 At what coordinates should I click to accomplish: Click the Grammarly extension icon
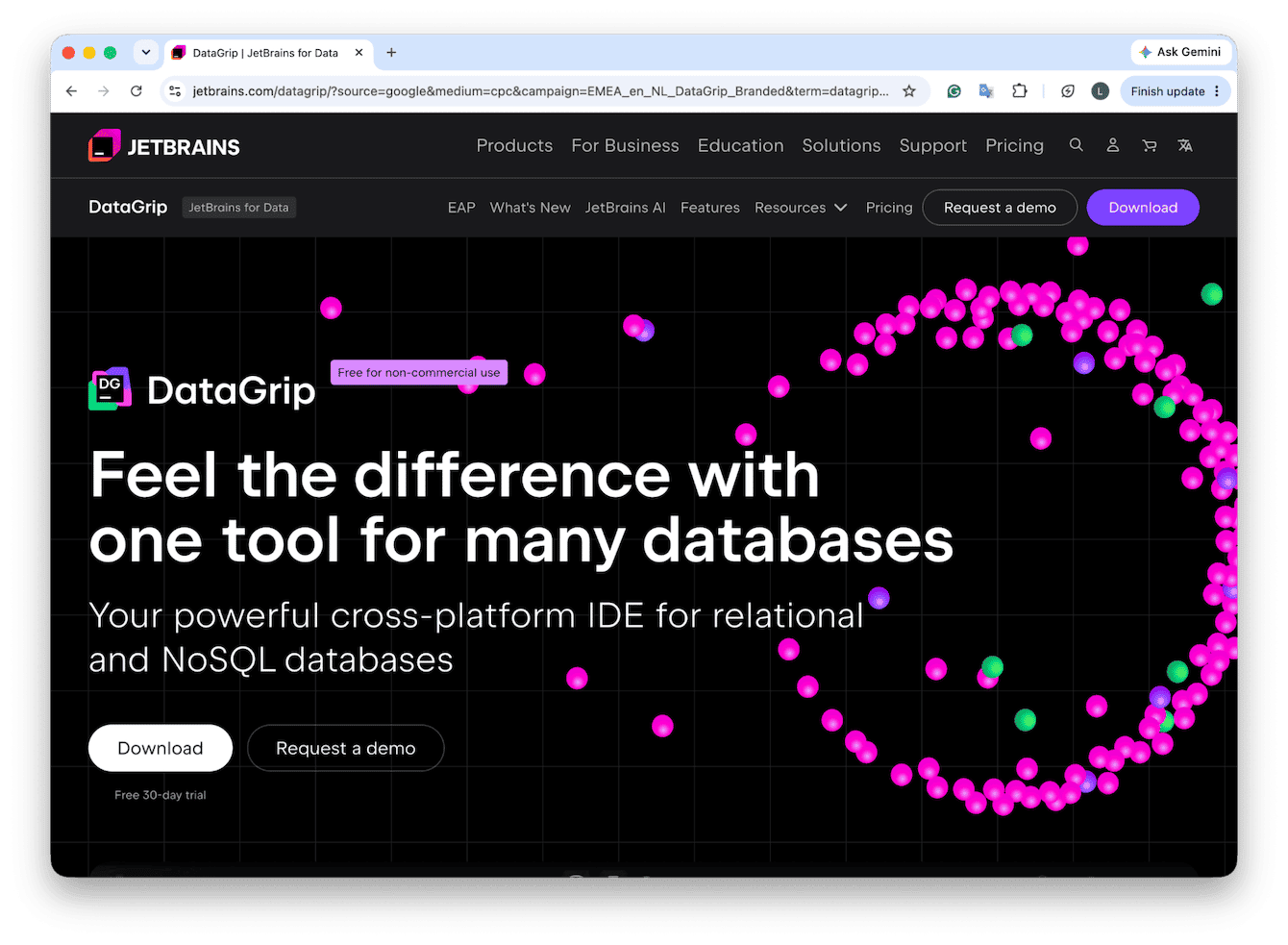coord(954,91)
